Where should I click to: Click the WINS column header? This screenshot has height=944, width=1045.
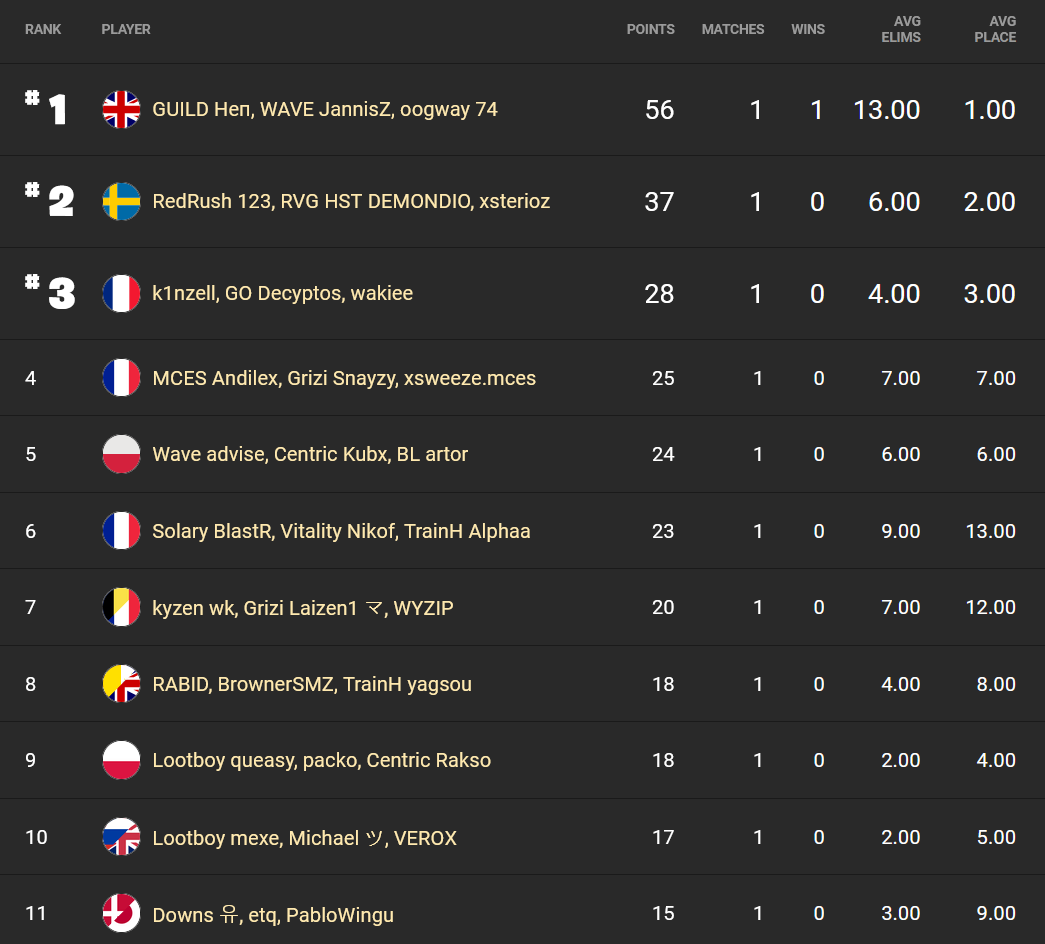click(808, 29)
